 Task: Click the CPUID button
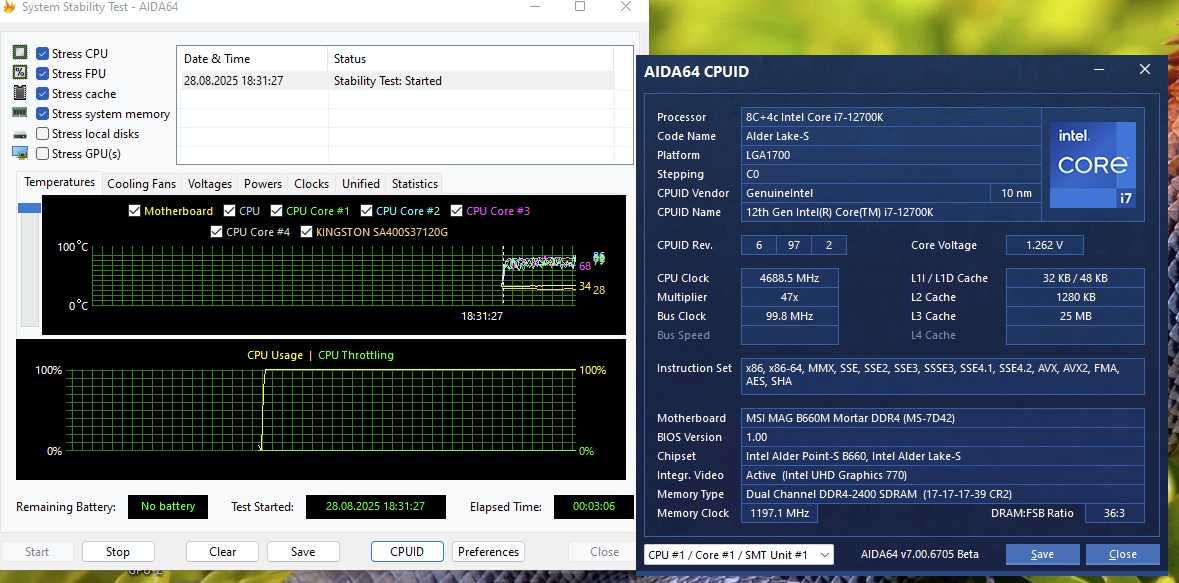coord(407,551)
